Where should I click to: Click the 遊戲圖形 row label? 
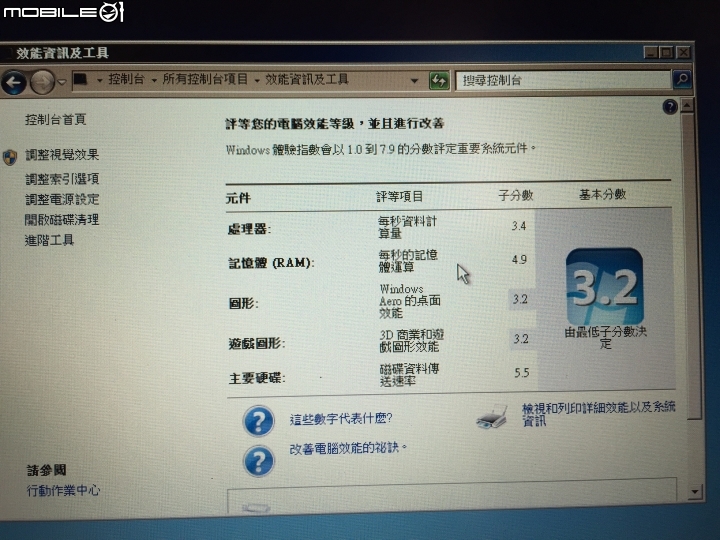tap(257, 343)
